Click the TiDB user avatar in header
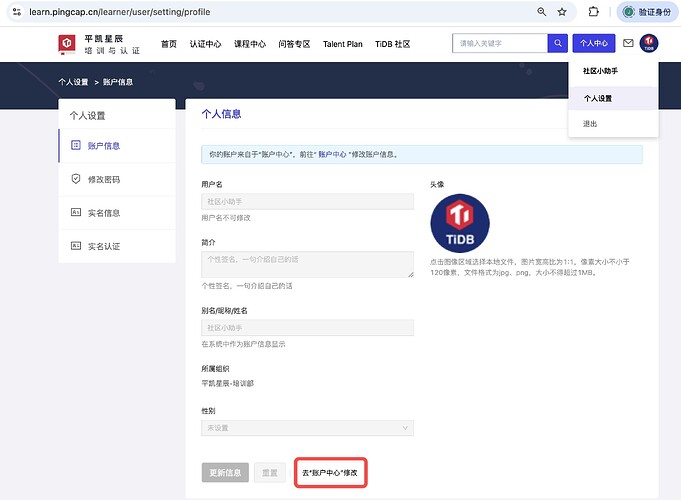Screen dimensions: 681x500 coord(649,43)
